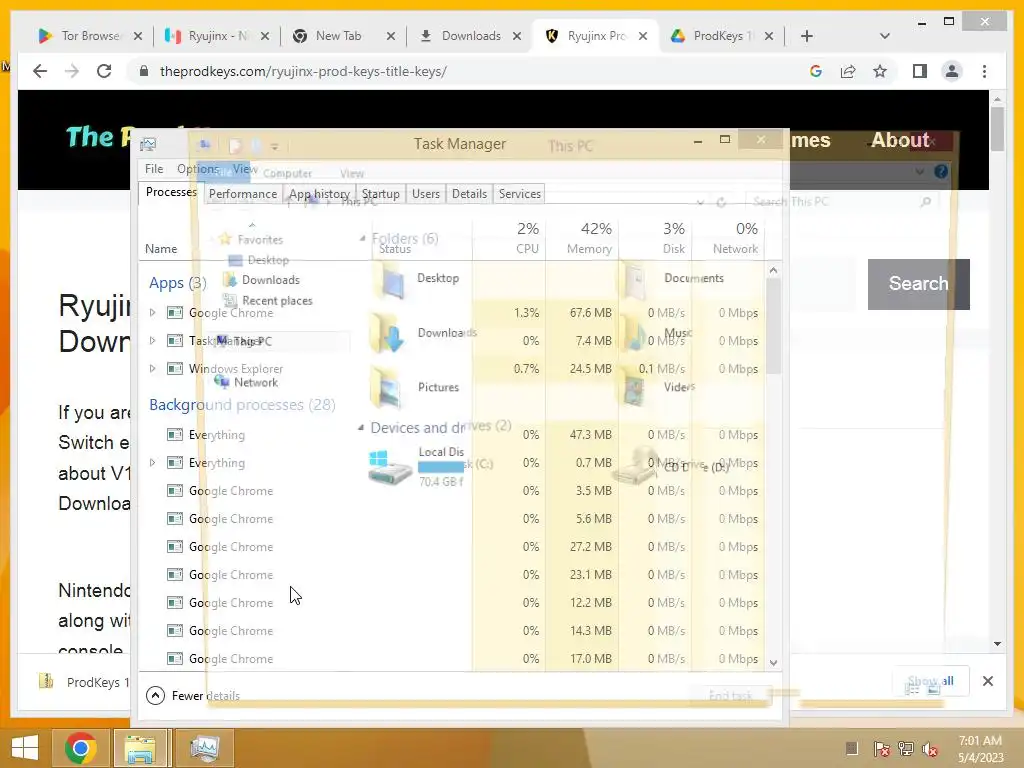Screen dimensions: 1024x768
Task: Click the volume speaker tray icon
Action: click(930, 748)
